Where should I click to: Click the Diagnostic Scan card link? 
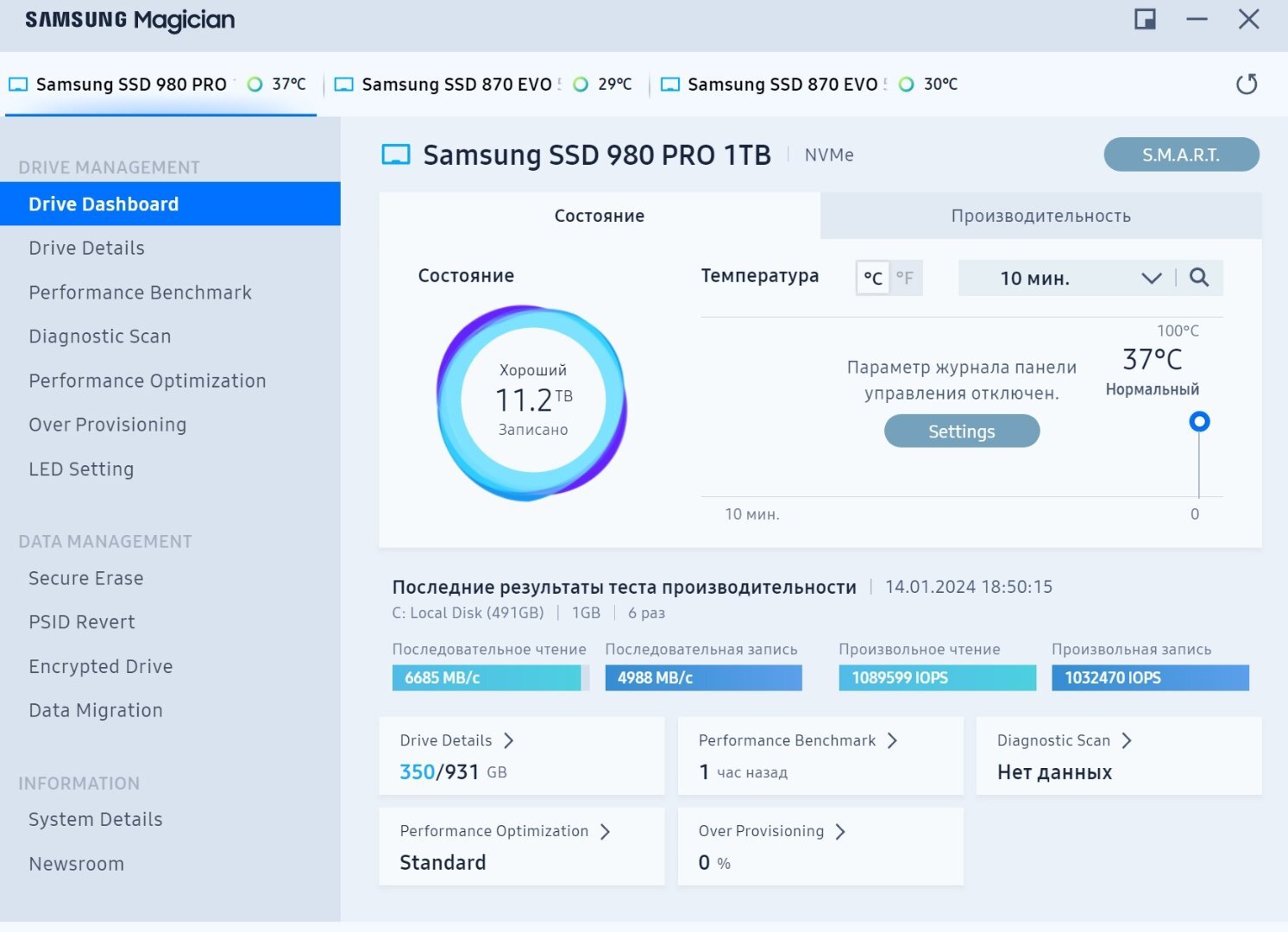click(1053, 740)
